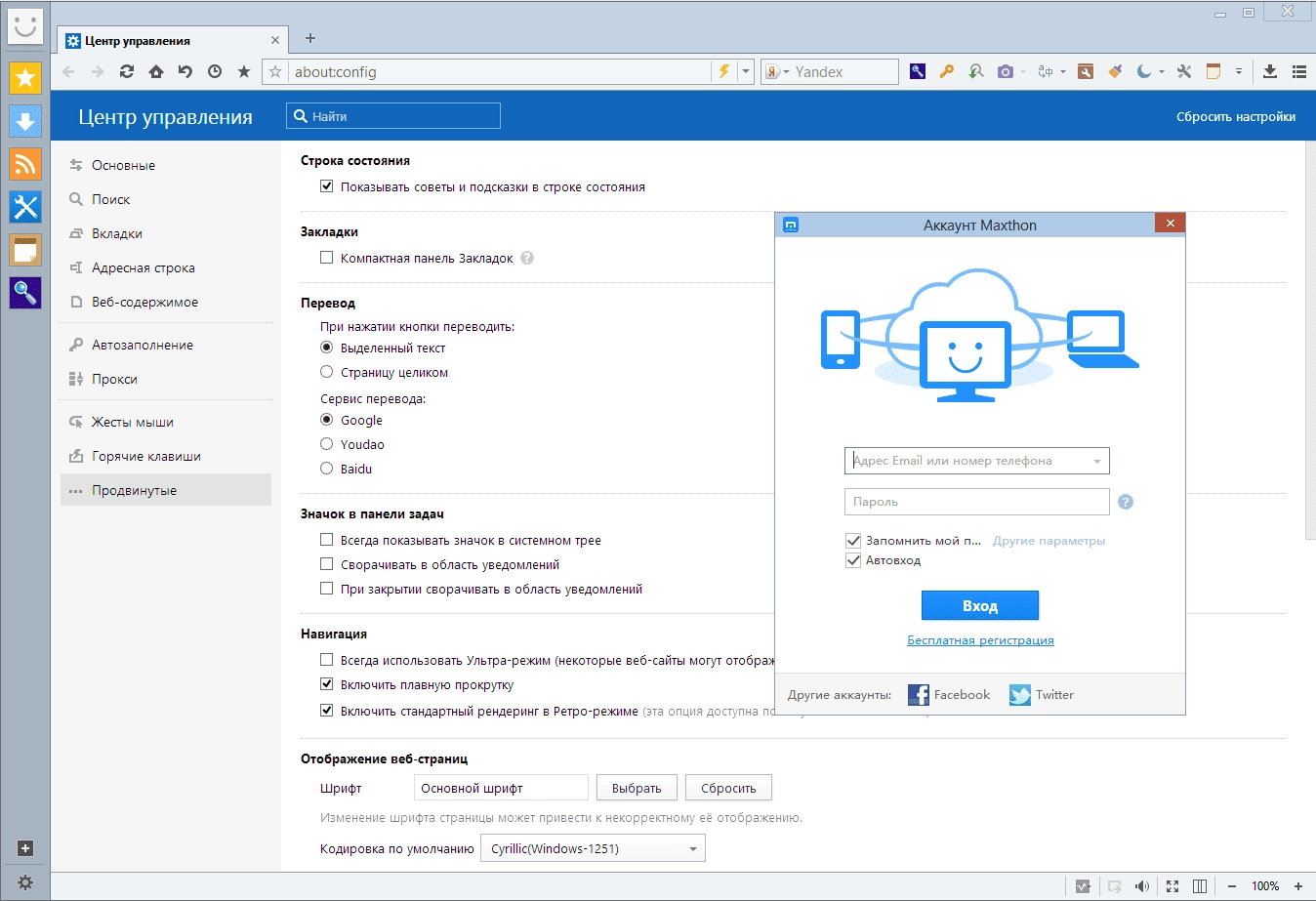Add a sidebar extension with the plus icon

point(25,848)
